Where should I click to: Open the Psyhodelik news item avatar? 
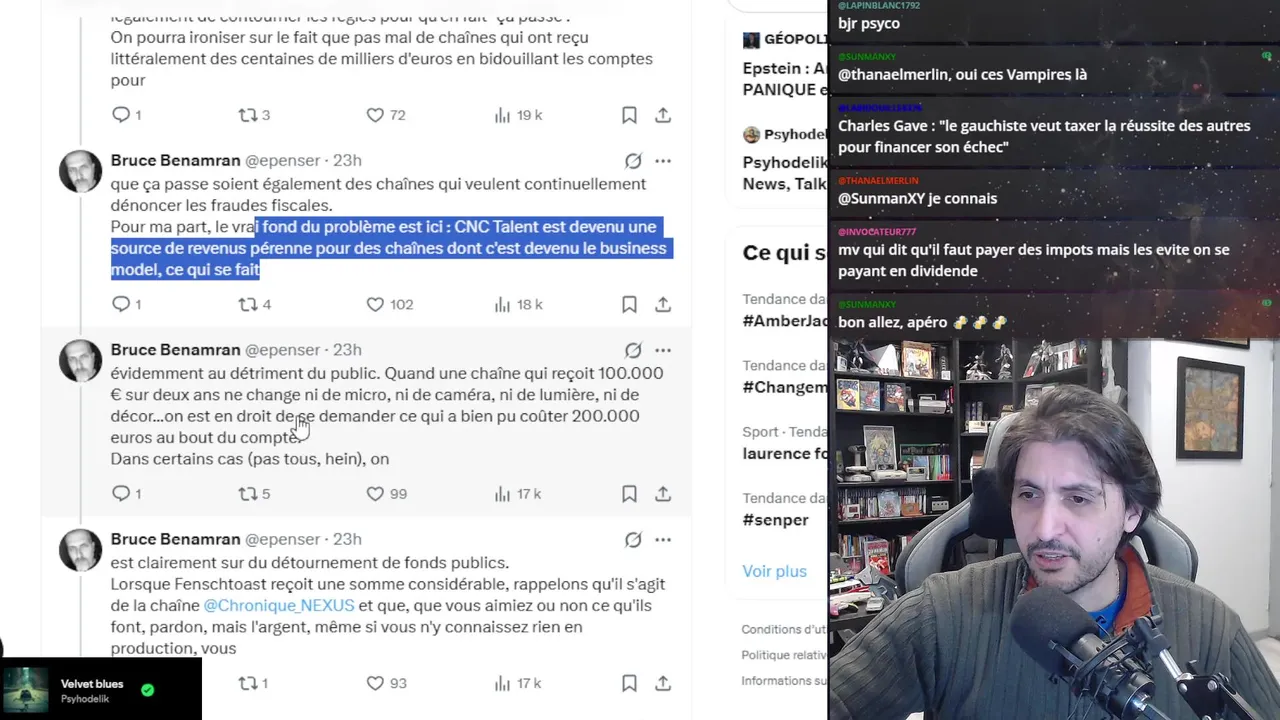[751, 134]
